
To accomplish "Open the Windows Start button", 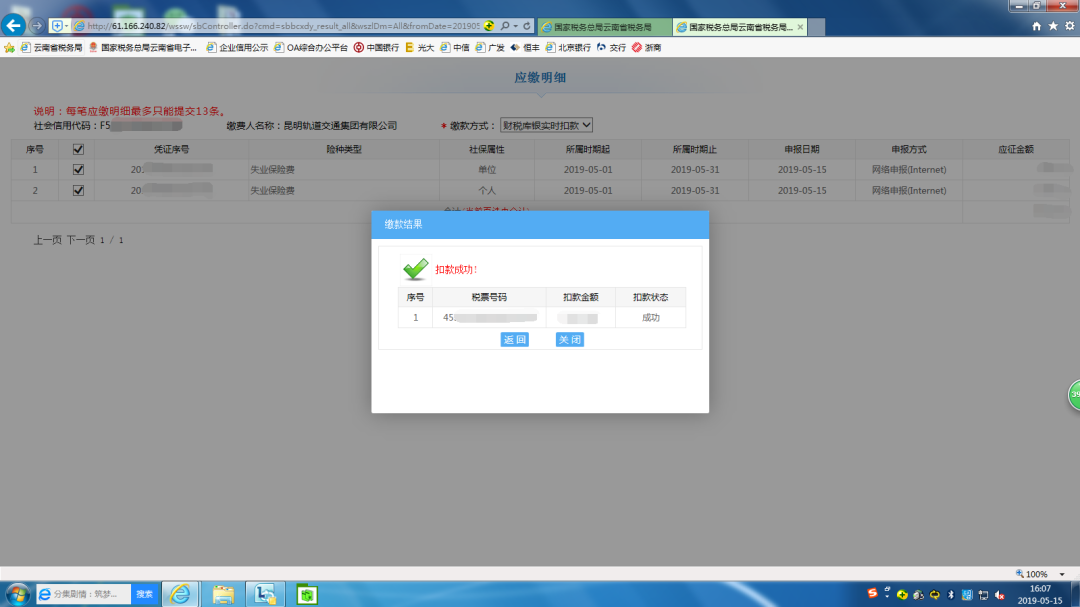I will click(x=17, y=594).
